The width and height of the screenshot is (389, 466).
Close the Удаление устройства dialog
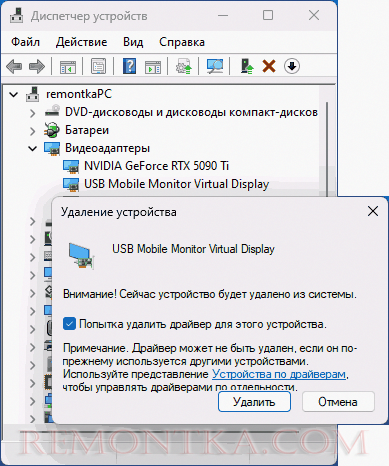373,211
